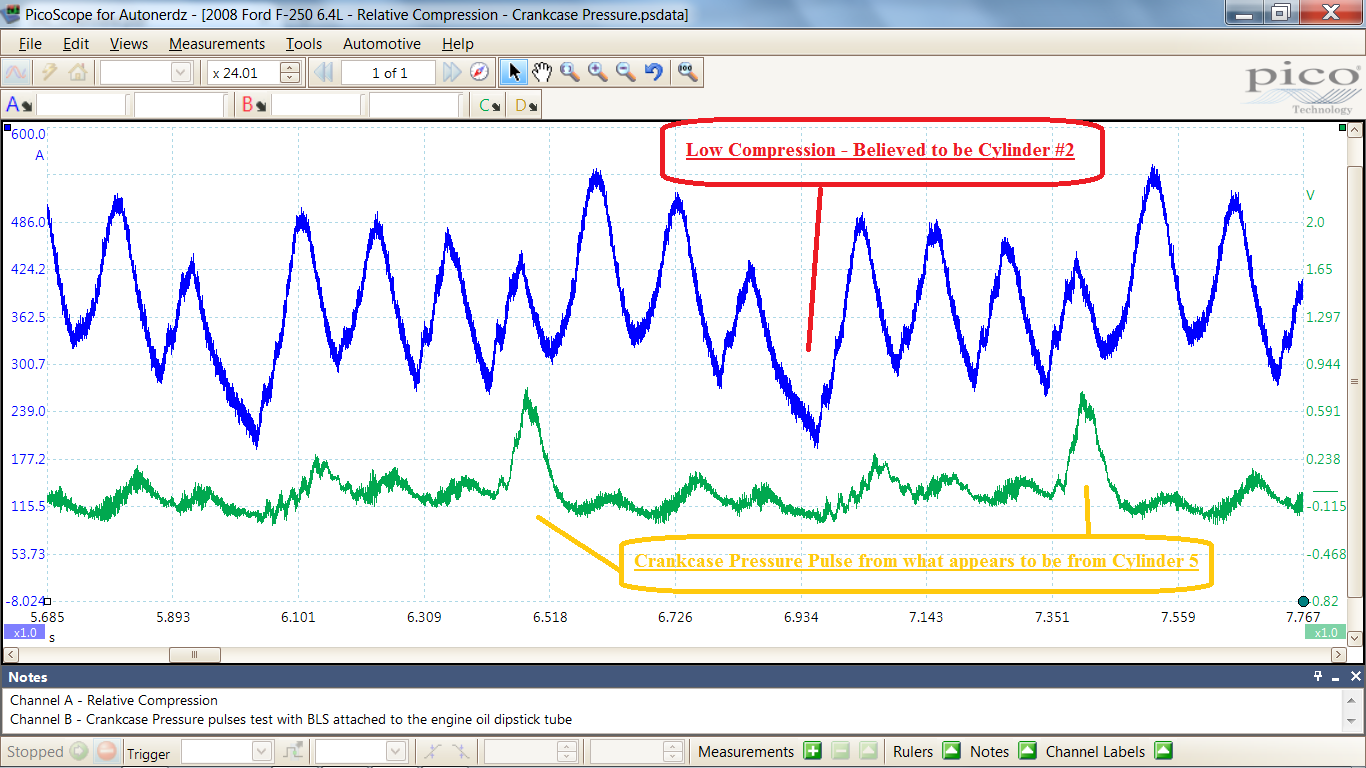Open Channel D options

pyautogui.click(x=526, y=104)
